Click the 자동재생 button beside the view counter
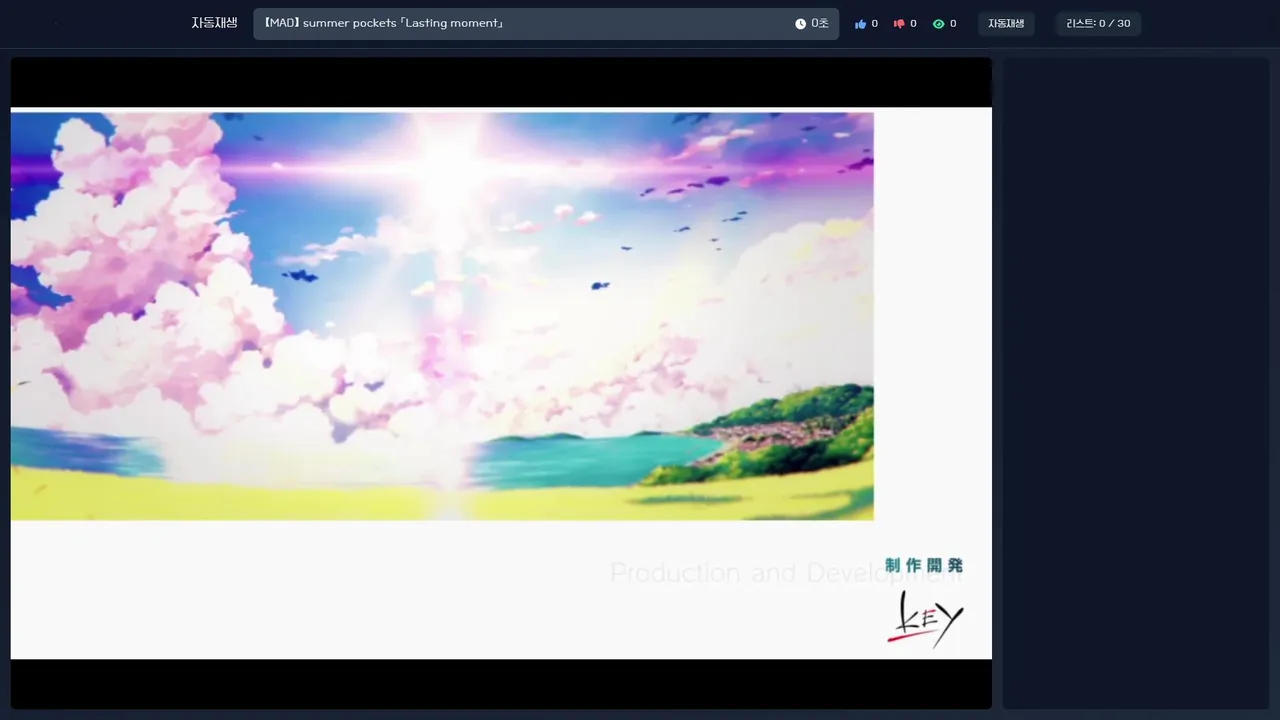This screenshot has width=1280, height=720. 1006,24
